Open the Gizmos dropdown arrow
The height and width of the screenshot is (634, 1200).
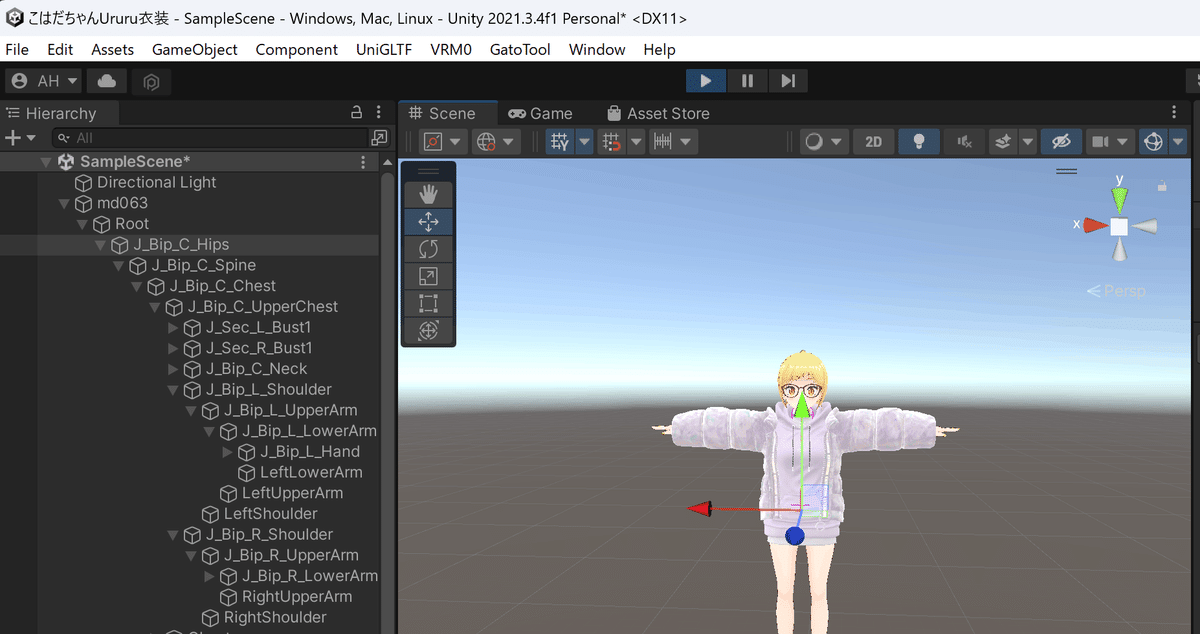1177,142
